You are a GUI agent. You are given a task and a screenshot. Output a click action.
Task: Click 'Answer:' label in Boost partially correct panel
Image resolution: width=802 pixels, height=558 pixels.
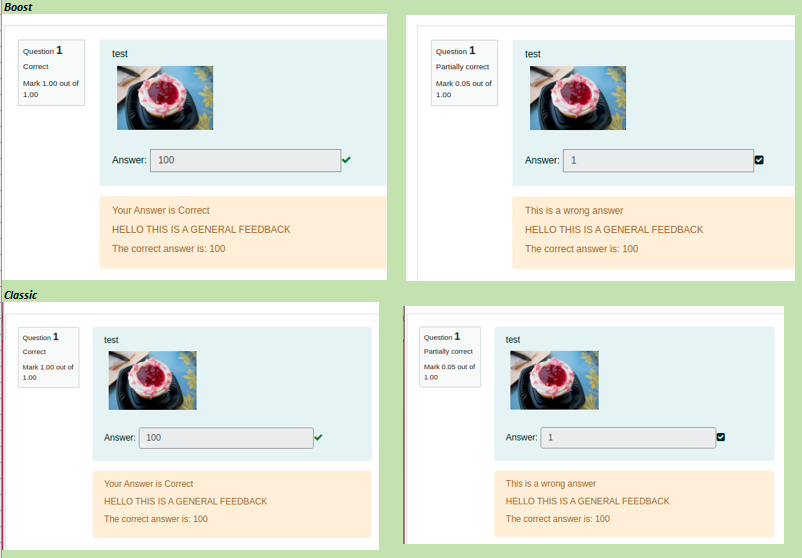point(542,161)
